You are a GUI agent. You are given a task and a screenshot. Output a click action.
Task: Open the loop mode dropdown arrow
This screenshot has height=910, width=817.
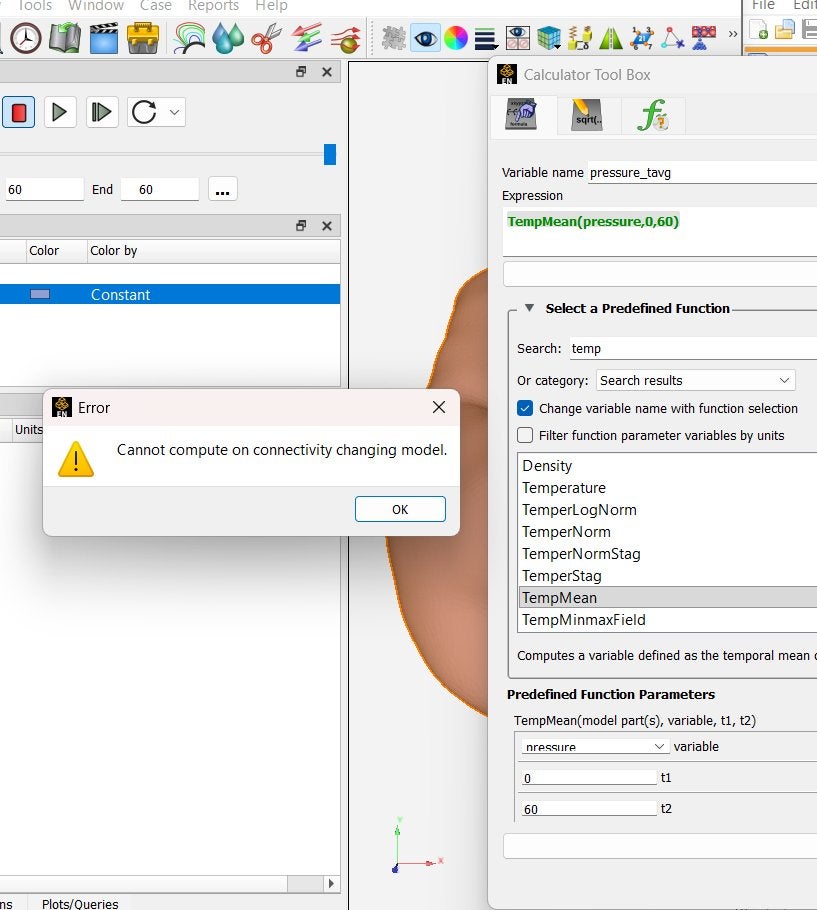(174, 112)
